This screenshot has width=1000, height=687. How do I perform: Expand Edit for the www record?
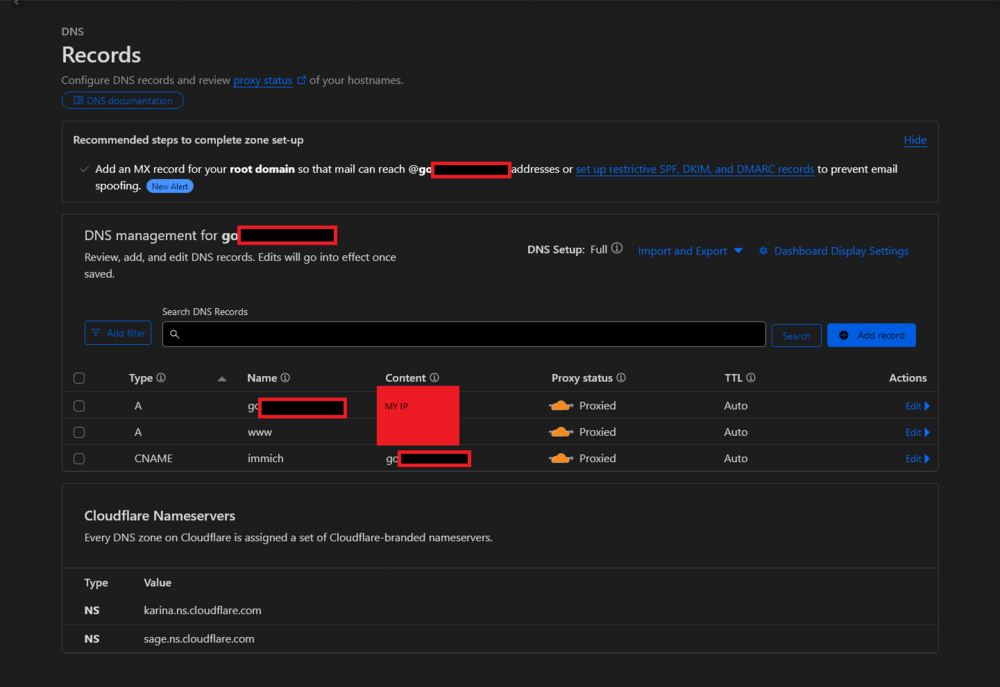917,432
